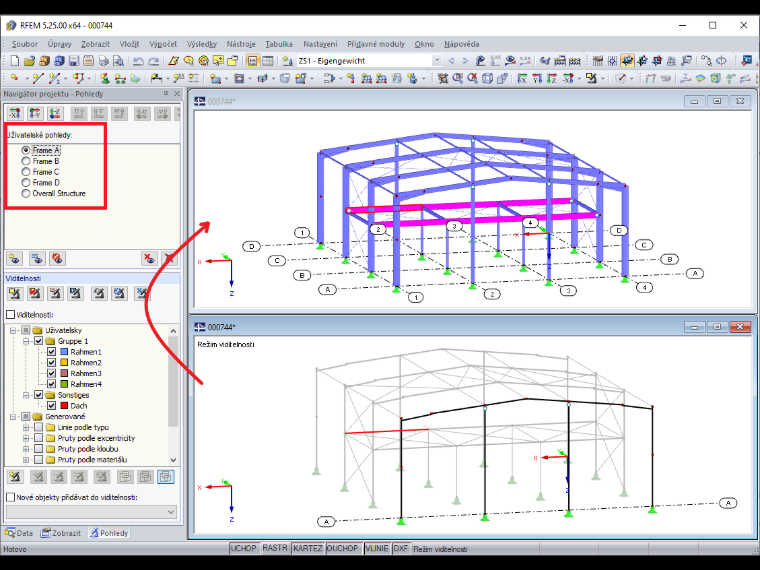The image size is (760, 570).
Task: Click the first visibility microscope icon
Action: pyautogui.click(x=15, y=293)
